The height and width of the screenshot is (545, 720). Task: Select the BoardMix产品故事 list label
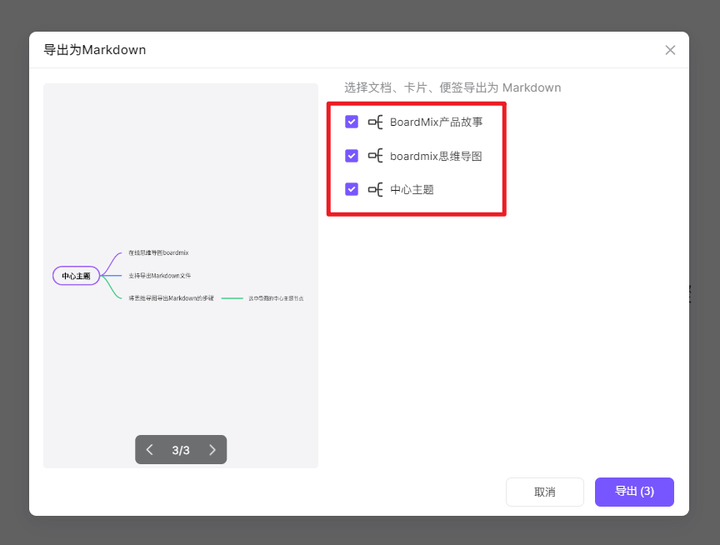coord(436,122)
